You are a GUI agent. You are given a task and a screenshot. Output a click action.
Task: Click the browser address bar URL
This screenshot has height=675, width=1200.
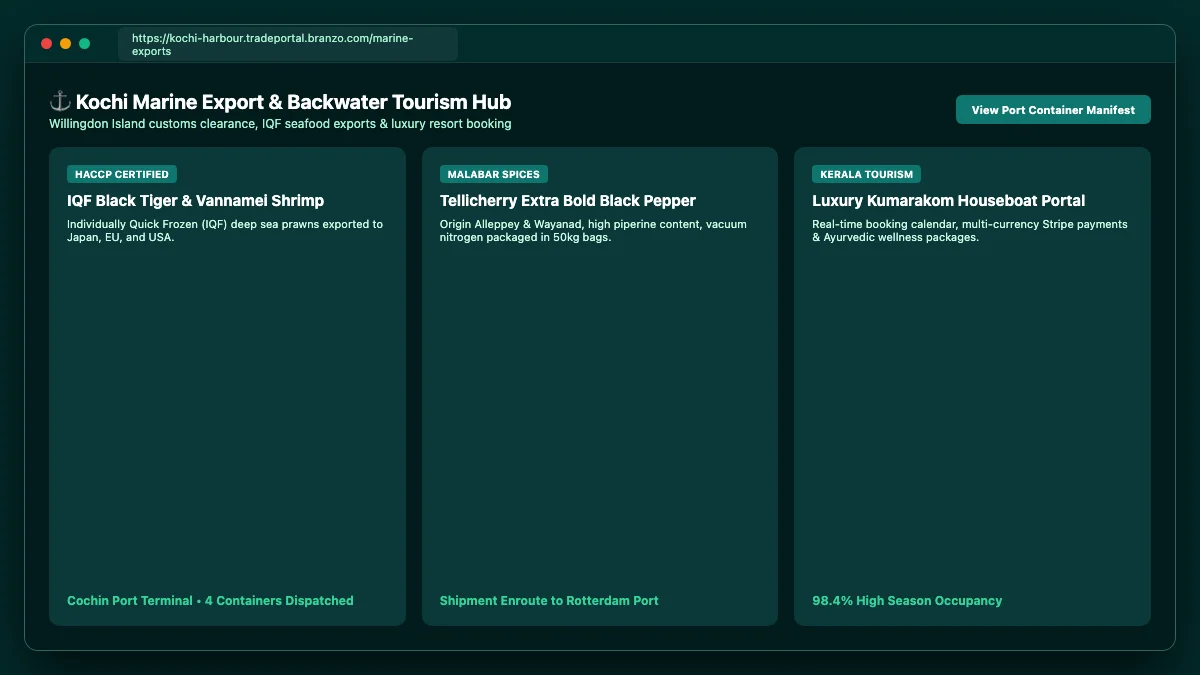click(x=288, y=44)
